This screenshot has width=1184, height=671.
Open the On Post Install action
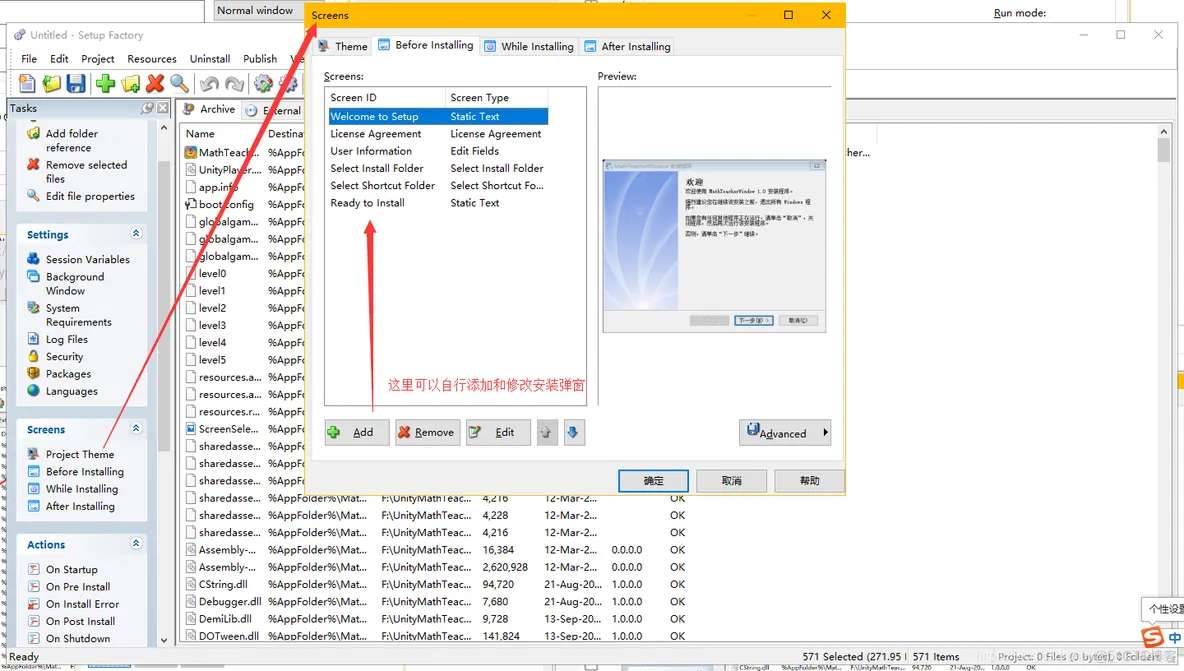(x=80, y=621)
